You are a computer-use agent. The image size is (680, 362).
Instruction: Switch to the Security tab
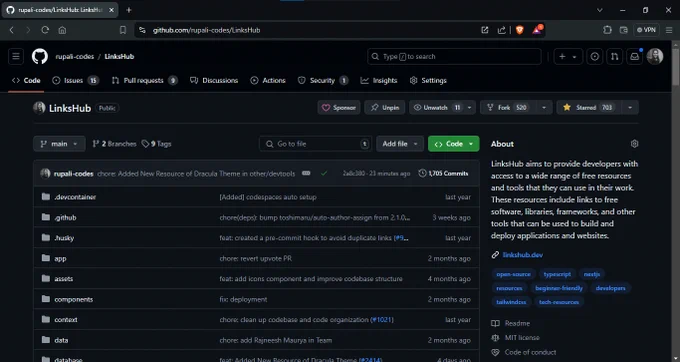(x=323, y=81)
